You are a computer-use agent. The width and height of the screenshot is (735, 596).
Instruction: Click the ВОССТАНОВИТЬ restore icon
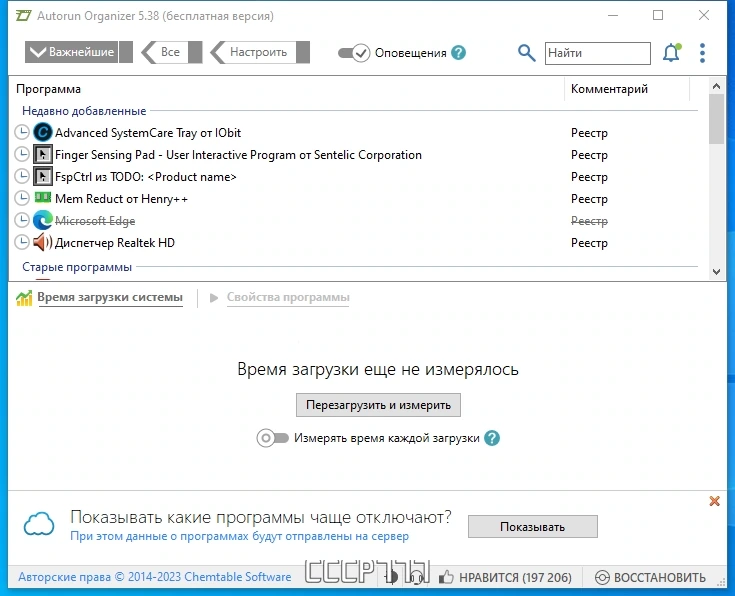602,577
